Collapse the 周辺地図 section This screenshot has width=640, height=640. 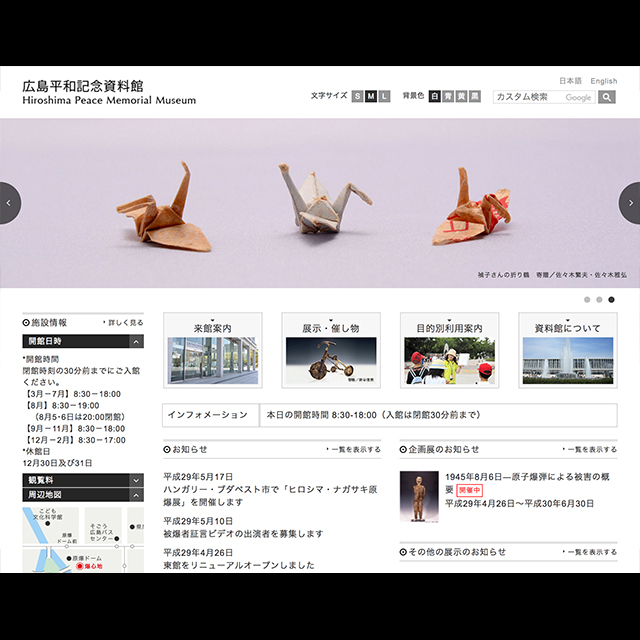pyautogui.click(x=83, y=495)
